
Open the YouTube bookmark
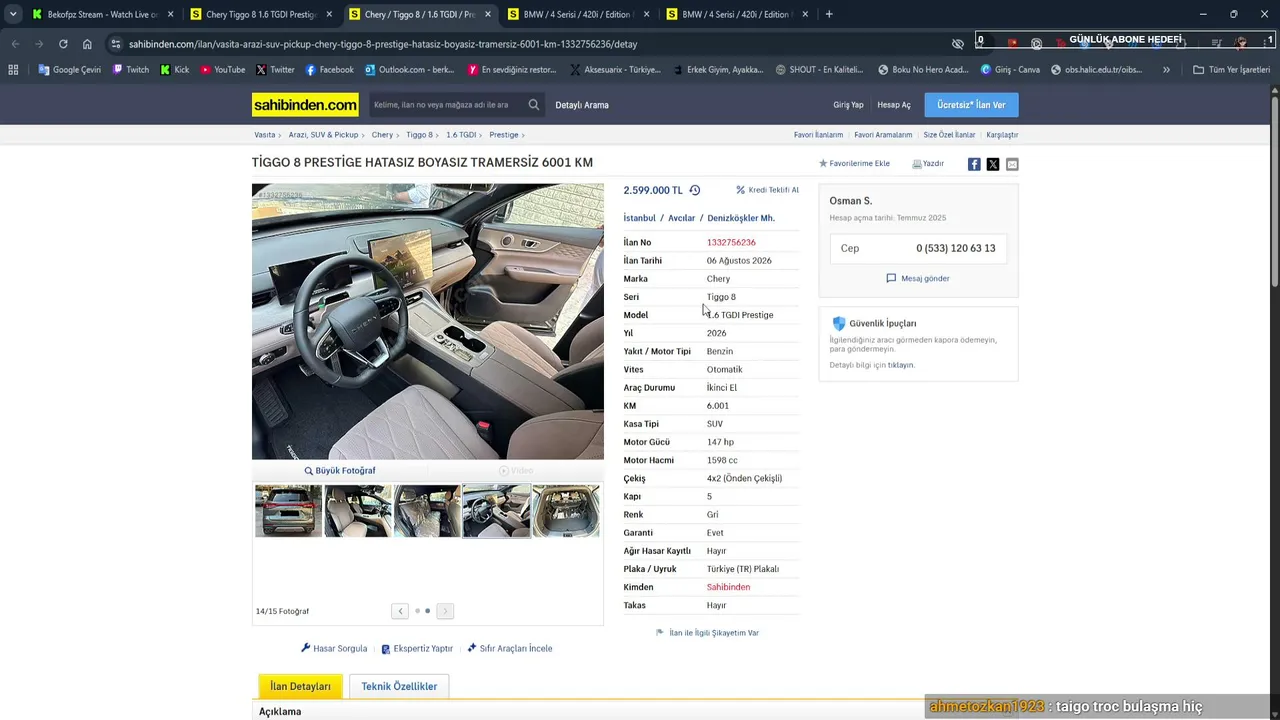[222, 70]
